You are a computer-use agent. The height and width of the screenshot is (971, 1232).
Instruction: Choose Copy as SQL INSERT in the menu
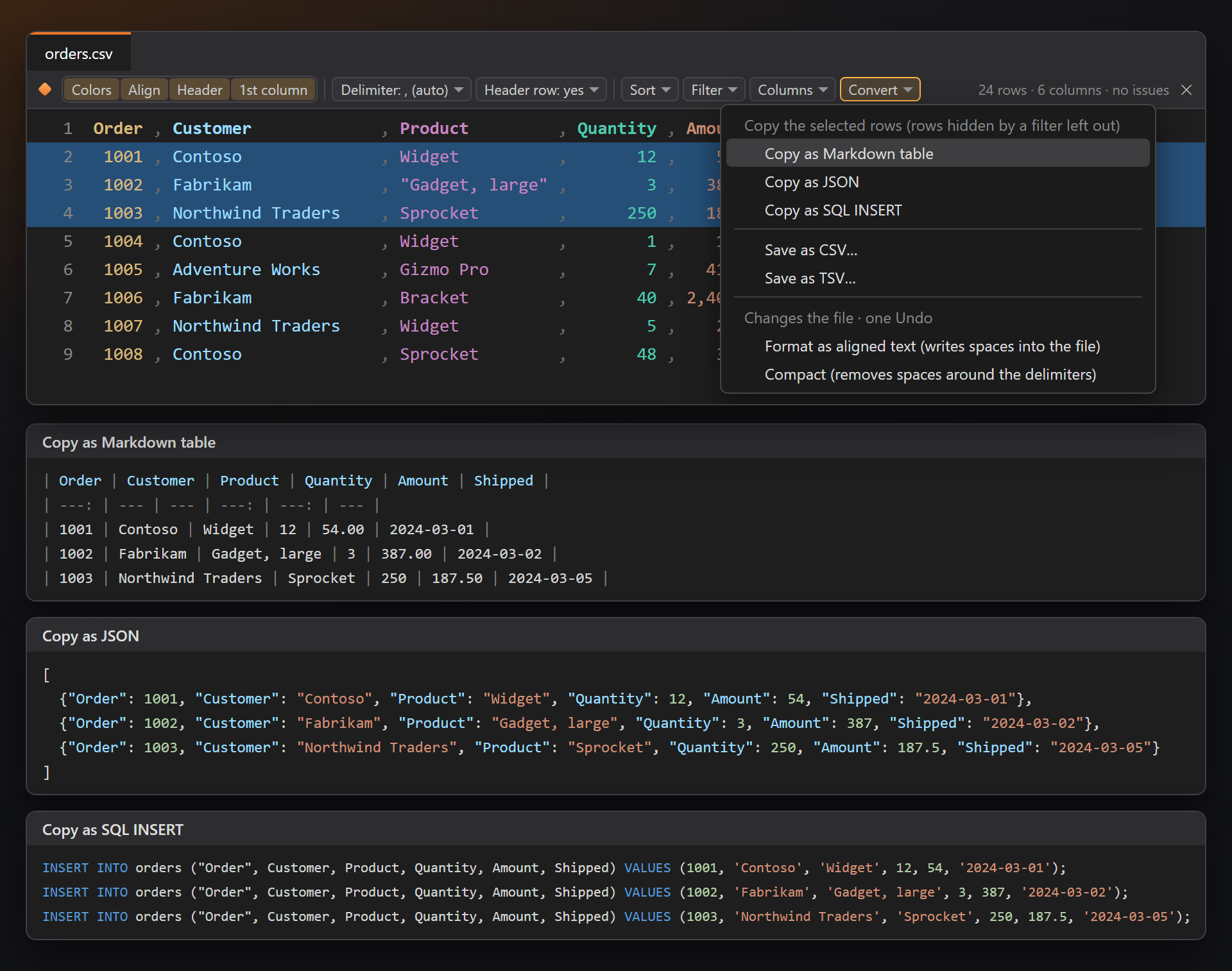(x=937, y=210)
